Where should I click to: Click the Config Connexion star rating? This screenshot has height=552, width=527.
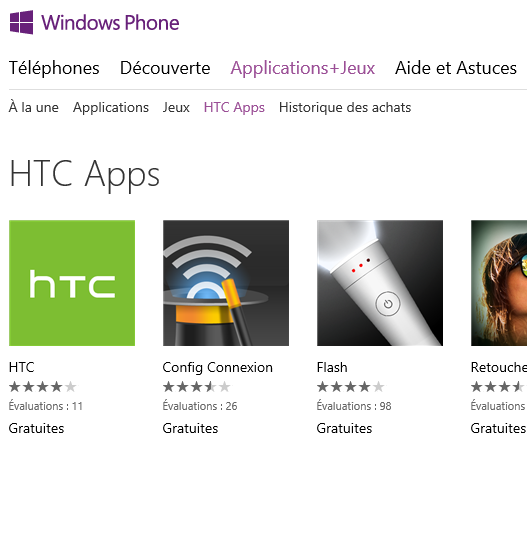click(x=197, y=387)
